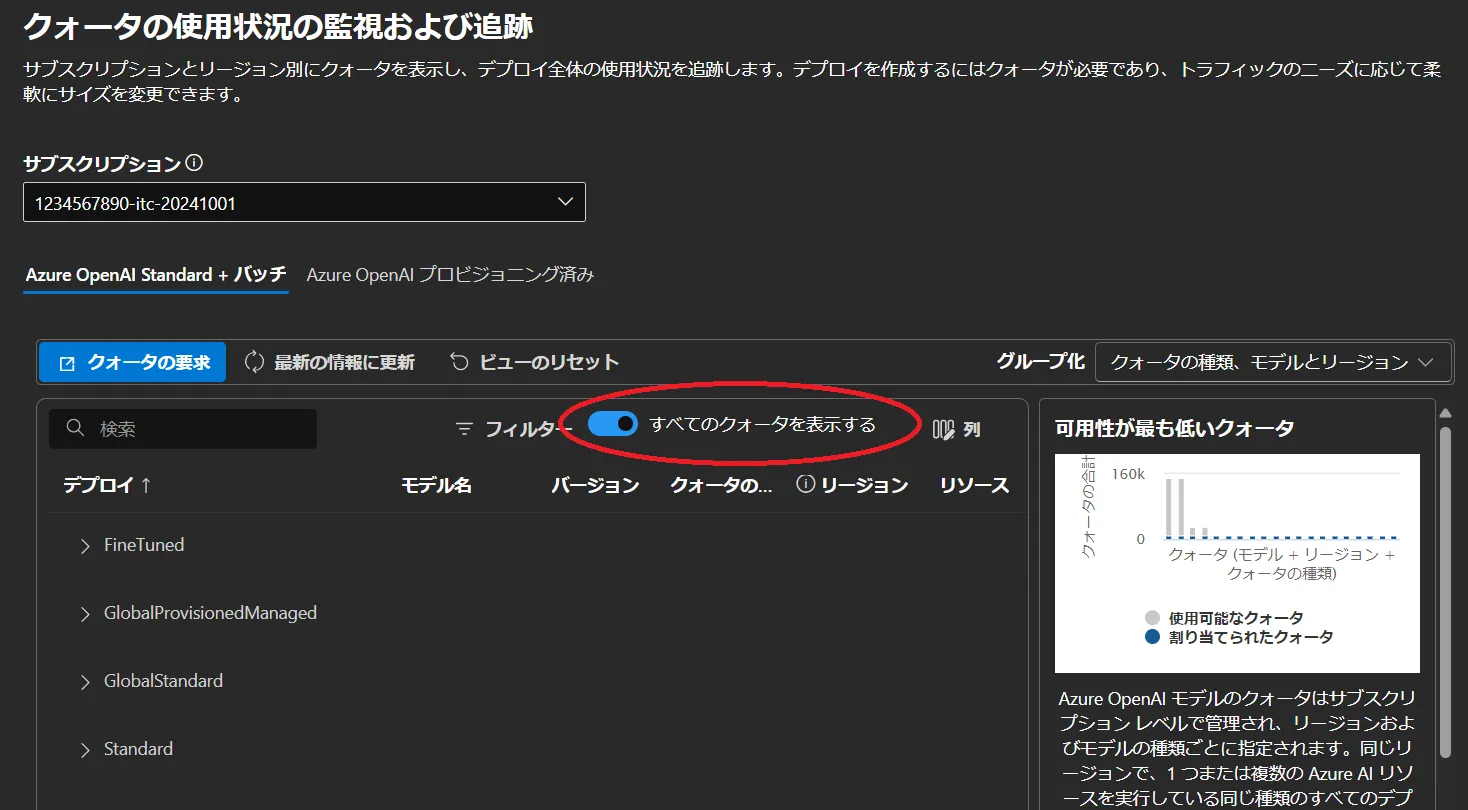Click the reset view icon
Screen dimensions: 1468x810
tap(460, 362)
